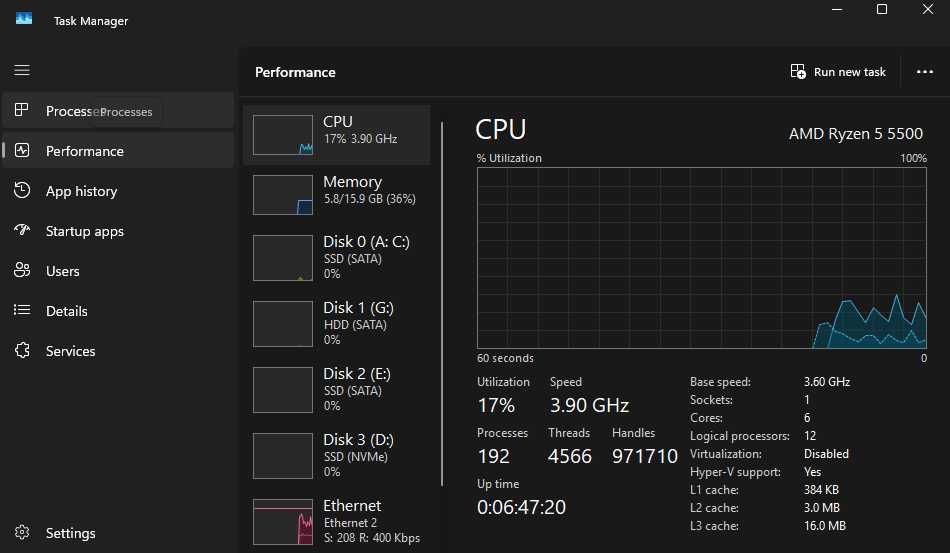Select Disk 3 (D:) graph thumbnail
This screenshot has width=950, height=553.
[x=283, y=456]
